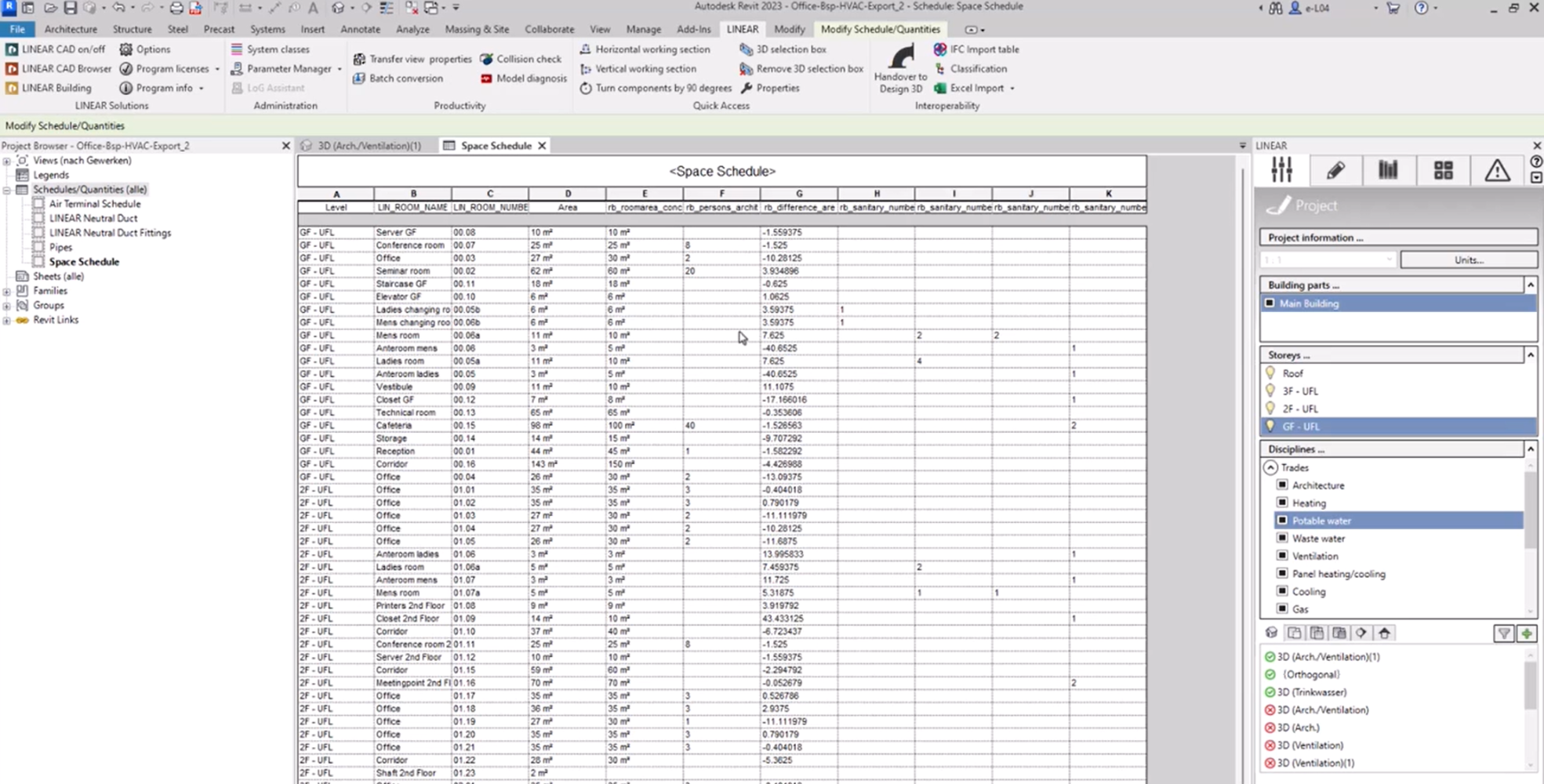This screenshot has height=784, width=1544.
Task: Start Model diagnosis from the ribbon
Action: click(524, 78)
